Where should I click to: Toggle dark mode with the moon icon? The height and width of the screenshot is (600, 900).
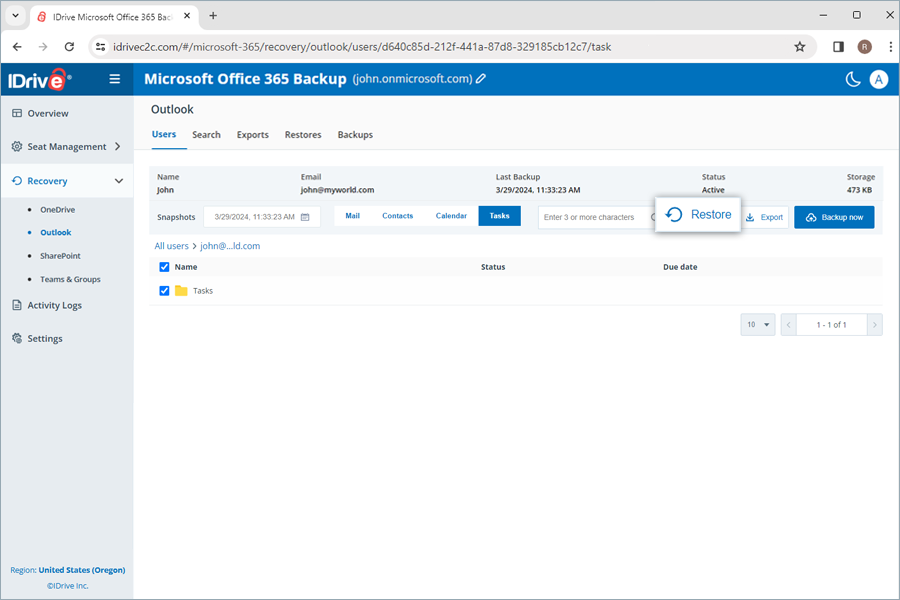click(x=853, y=79)
